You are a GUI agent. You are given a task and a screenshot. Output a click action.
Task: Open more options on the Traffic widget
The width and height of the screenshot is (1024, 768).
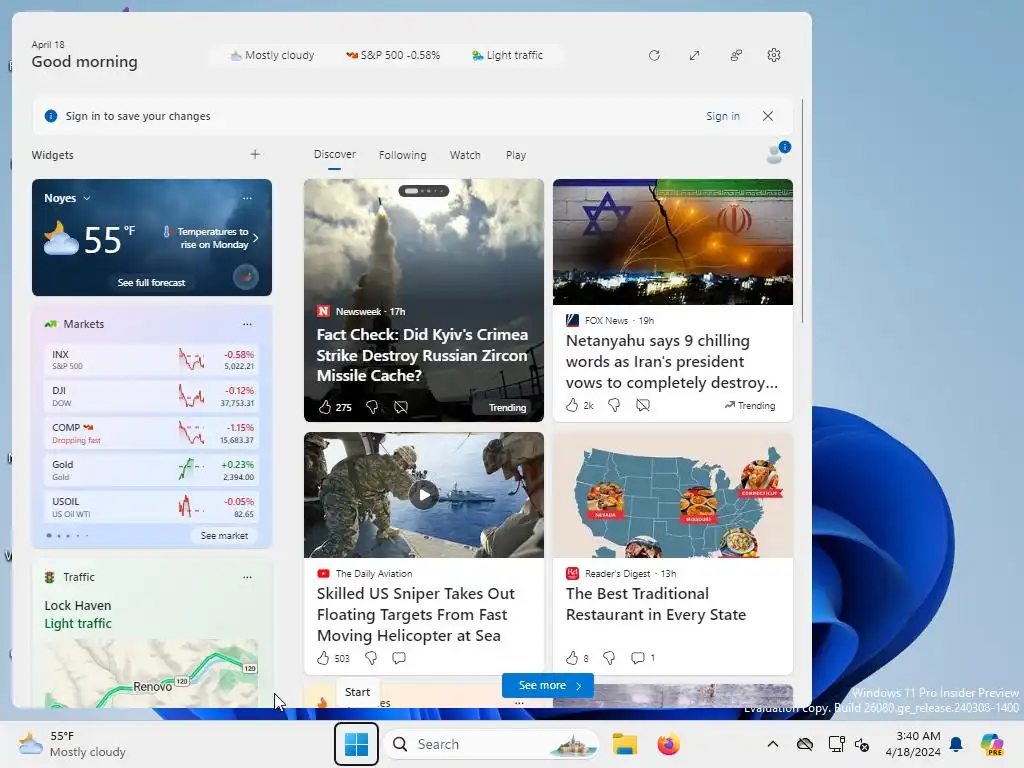[x=247, y=577]
